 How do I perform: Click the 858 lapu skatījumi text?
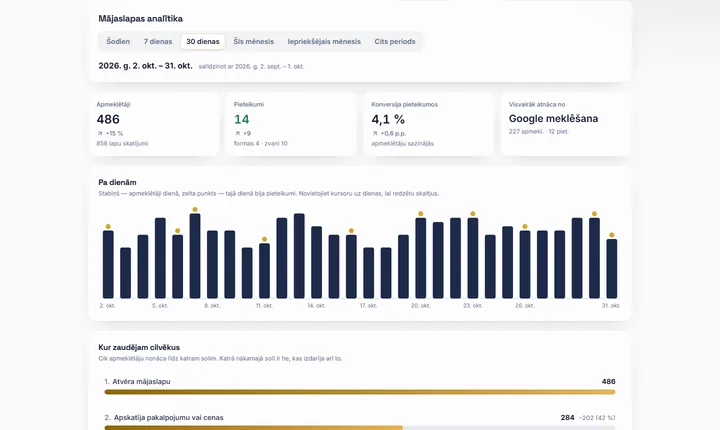122,143
